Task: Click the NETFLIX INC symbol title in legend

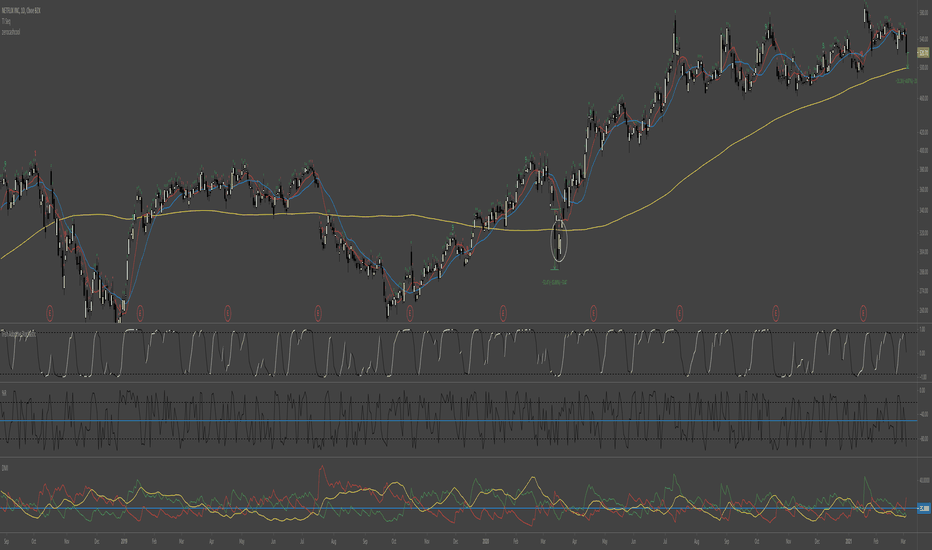Action: [21, 11]
